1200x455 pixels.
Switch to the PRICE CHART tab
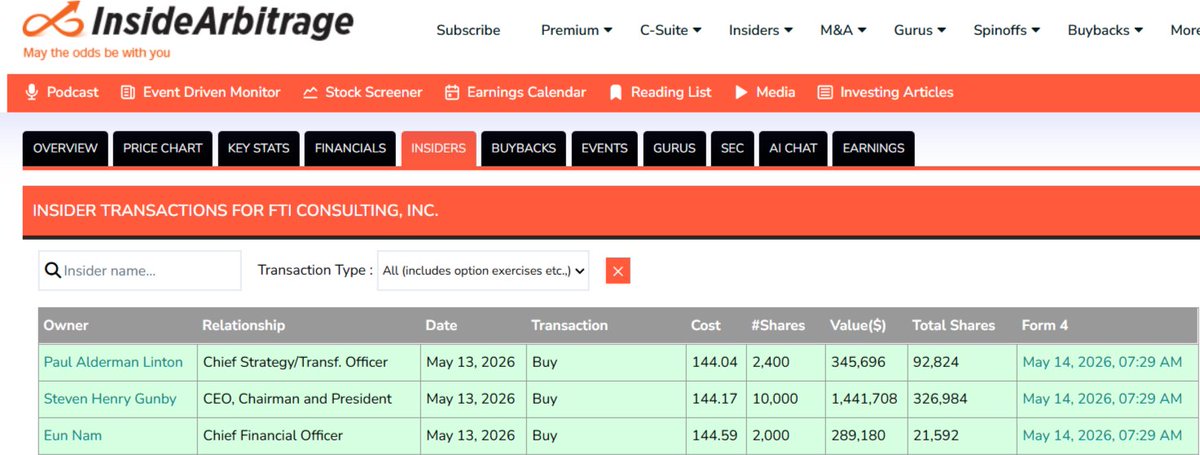[162, 148]
